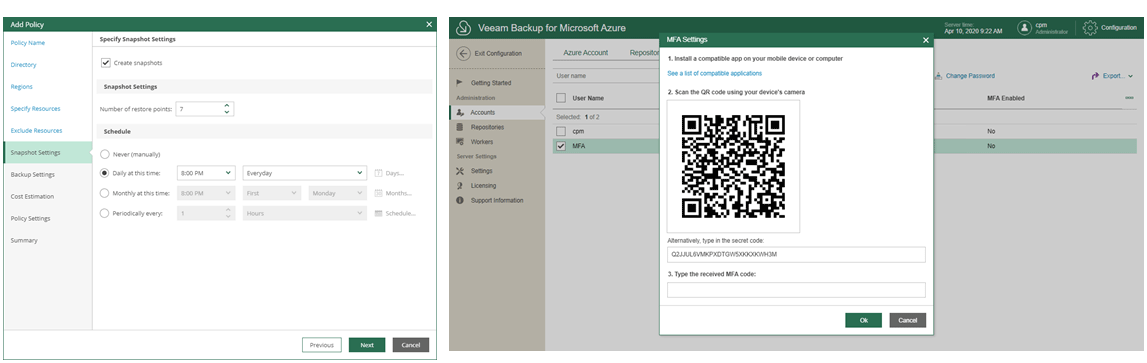The height and width of the screenshot is (363, 1147).
Task: Click the Workers icon in sidebar
Action: pos(460,142)
